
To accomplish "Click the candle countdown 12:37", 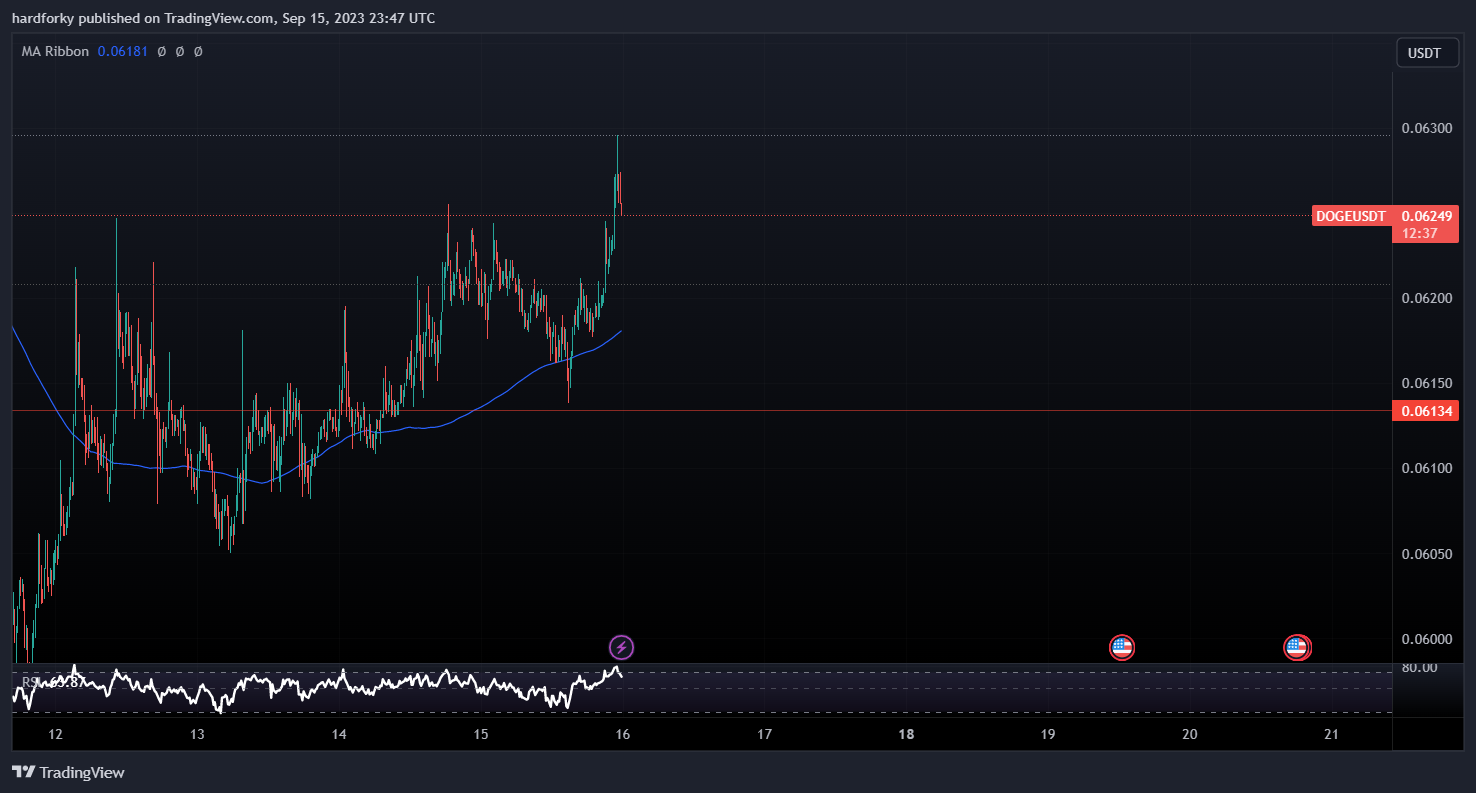I will click(x=1419, y=233).
